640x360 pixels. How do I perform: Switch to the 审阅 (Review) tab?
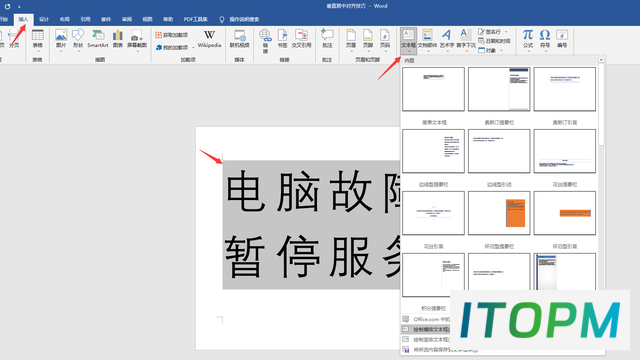pyautogui.click(x=127, y=19)
